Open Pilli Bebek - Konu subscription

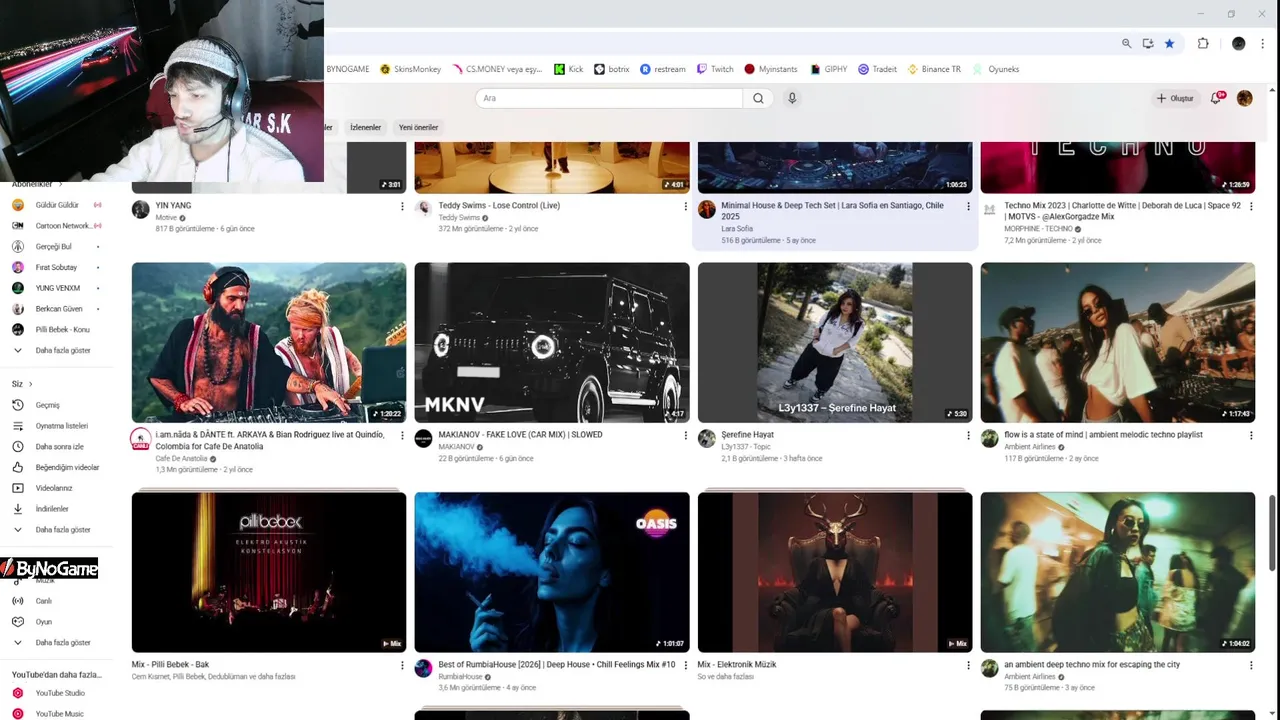click(x=60, y=330)
